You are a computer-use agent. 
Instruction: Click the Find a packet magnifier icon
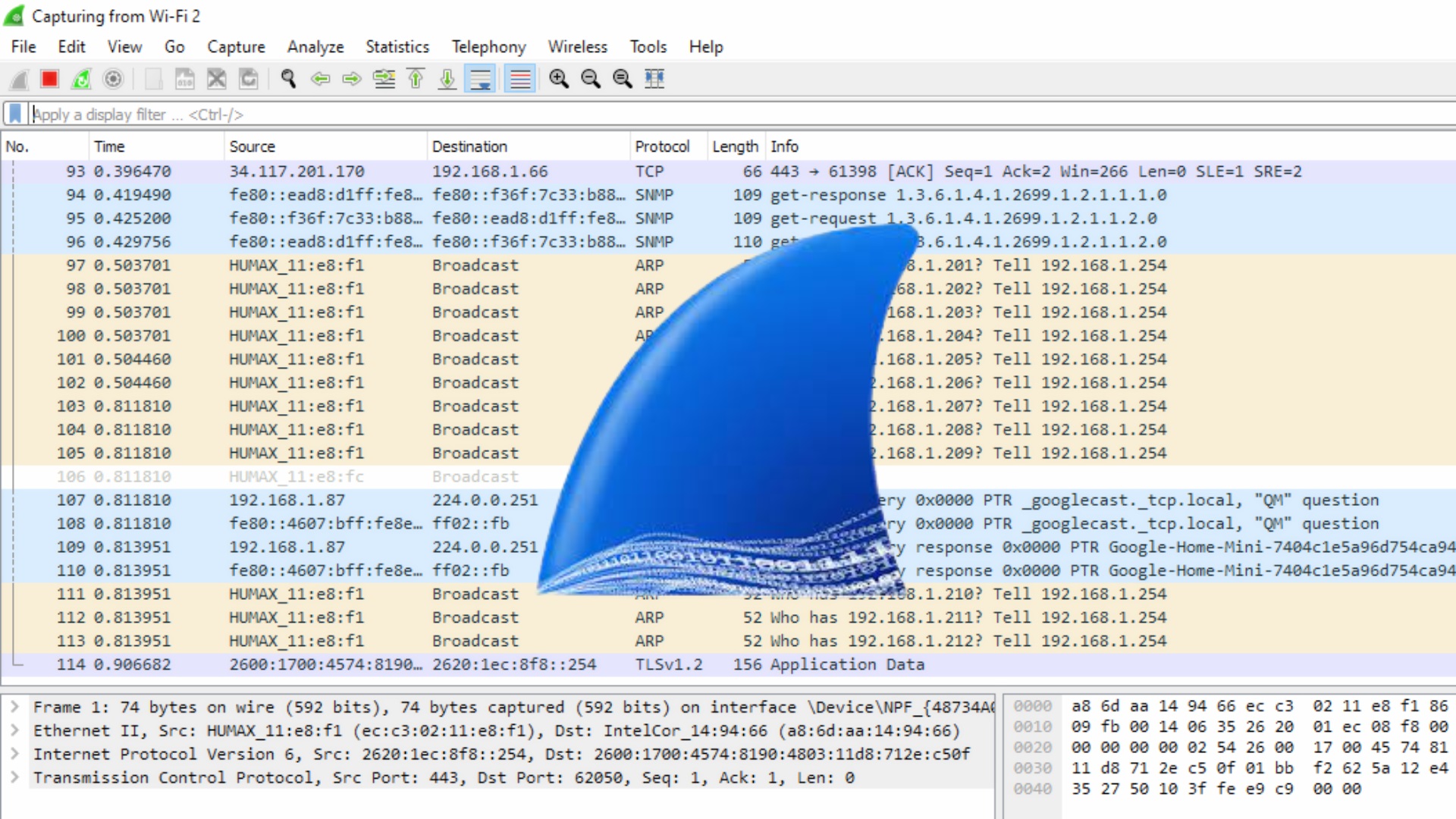(x=288, y=79)
